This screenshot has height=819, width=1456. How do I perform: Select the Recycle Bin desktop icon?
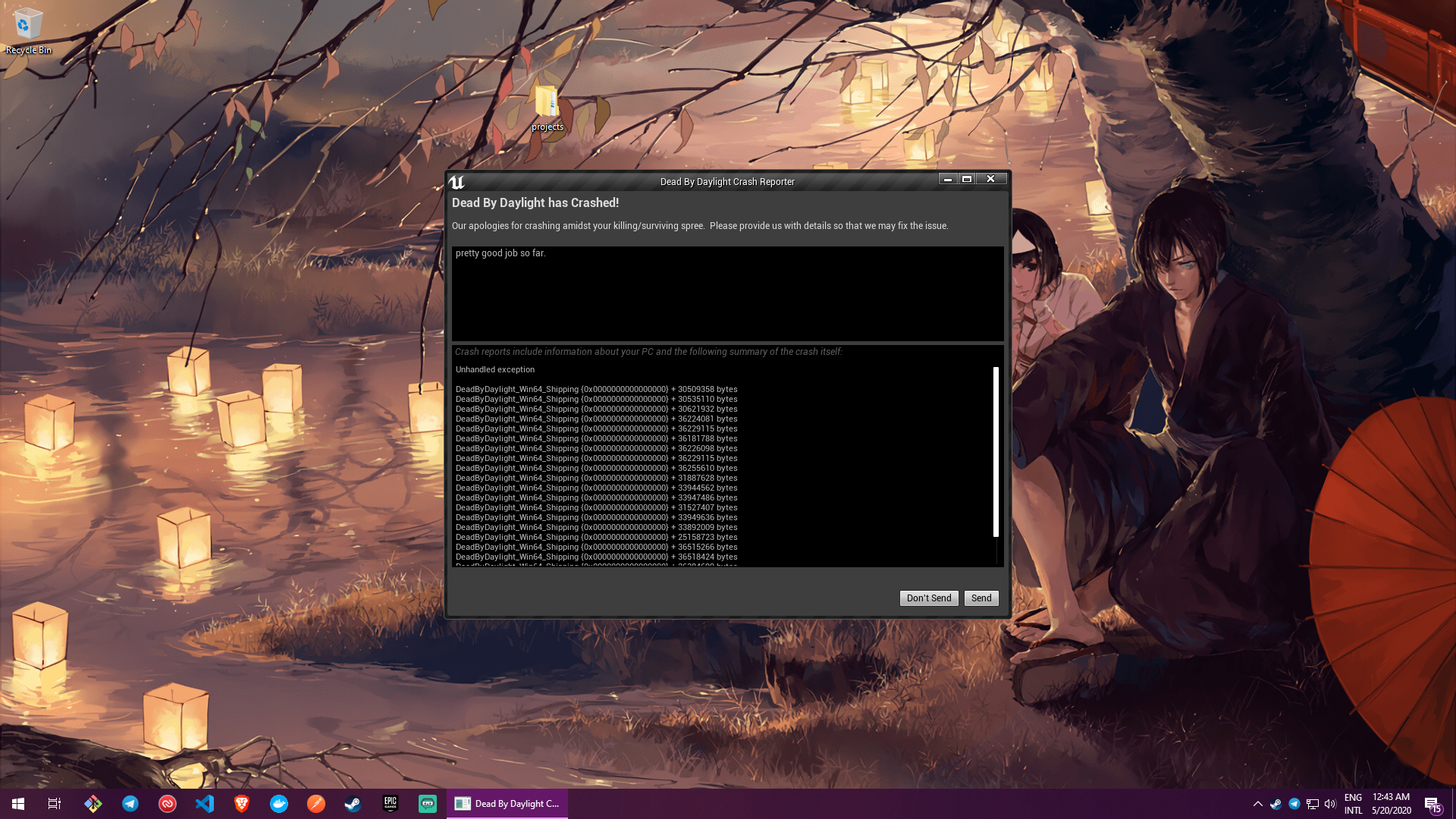click(29, 31)
